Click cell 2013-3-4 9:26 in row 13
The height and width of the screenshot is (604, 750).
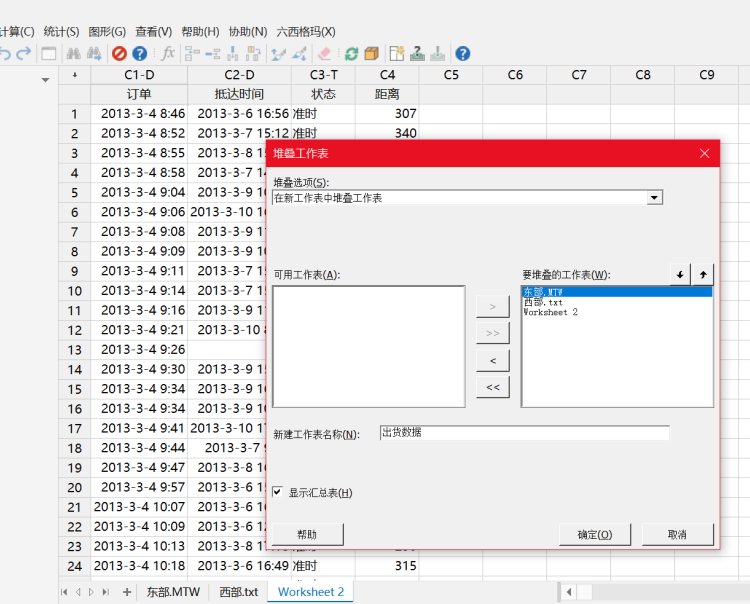(139, 350)
